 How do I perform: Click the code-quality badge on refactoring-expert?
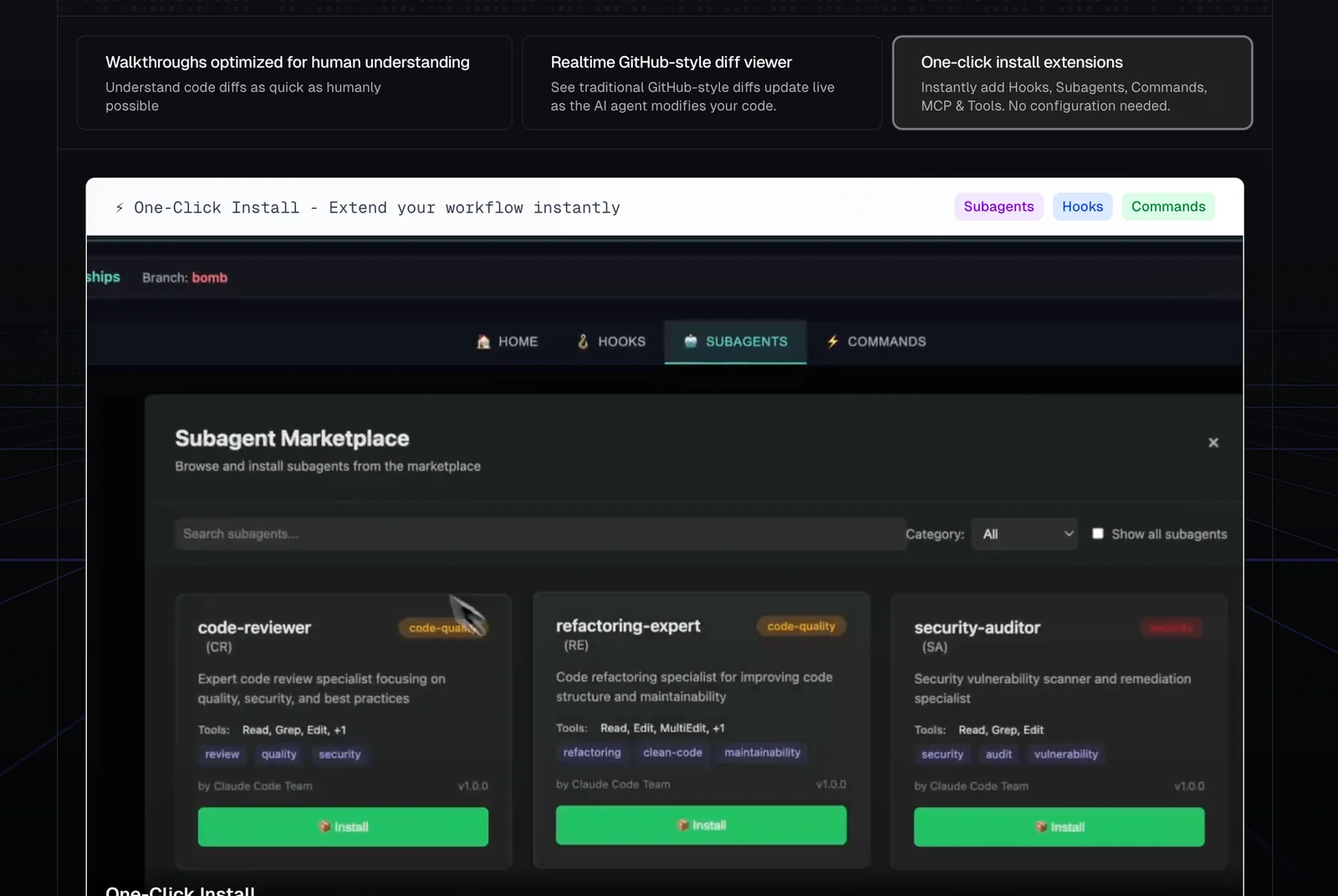pyautogui.click(x=801, y=626)
